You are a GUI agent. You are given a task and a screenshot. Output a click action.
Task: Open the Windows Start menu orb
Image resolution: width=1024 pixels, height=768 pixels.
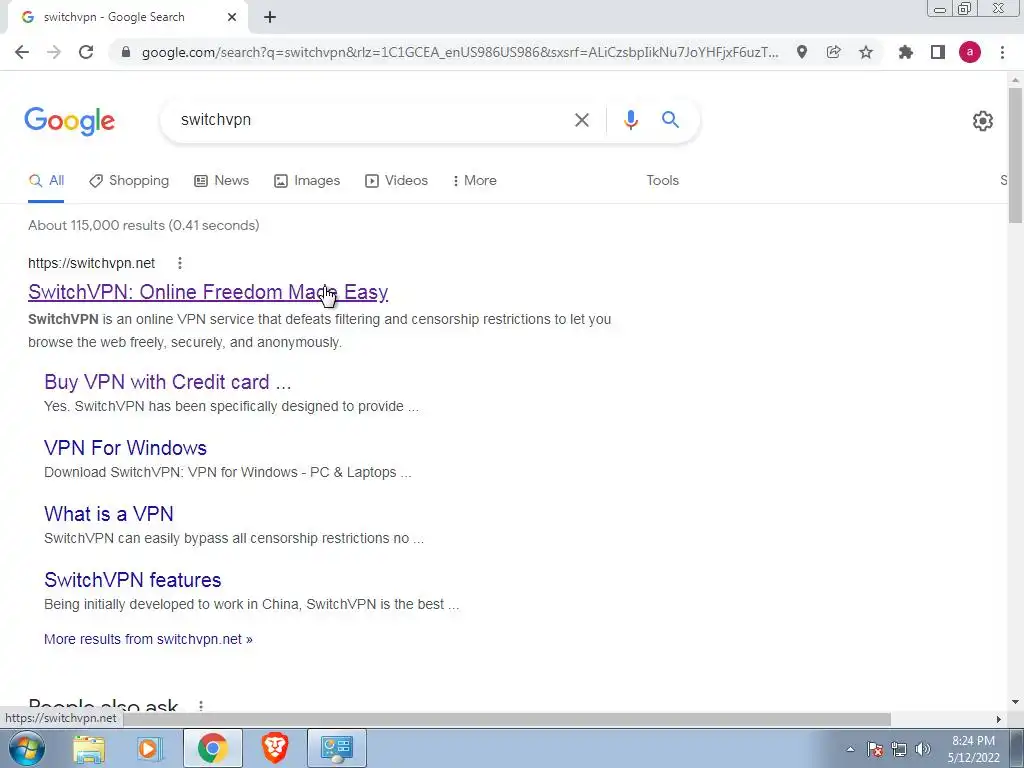pos(27,748)
